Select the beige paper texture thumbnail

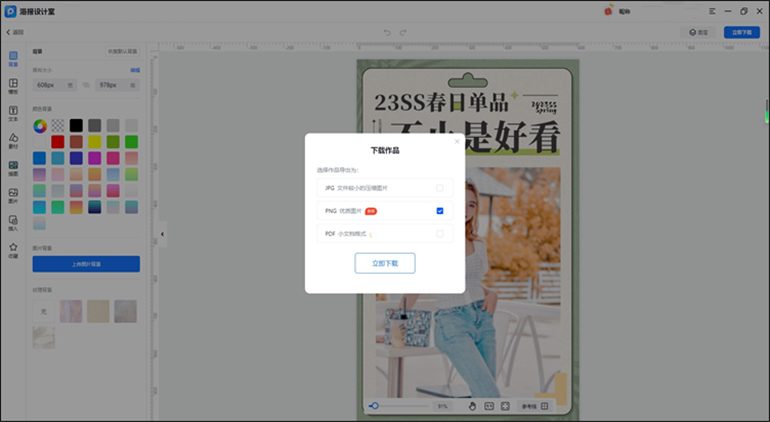(98, 311)
